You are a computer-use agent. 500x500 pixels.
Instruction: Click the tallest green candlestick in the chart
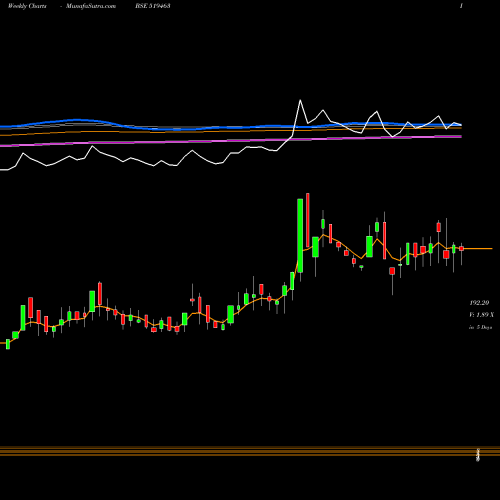coord(300,236)
